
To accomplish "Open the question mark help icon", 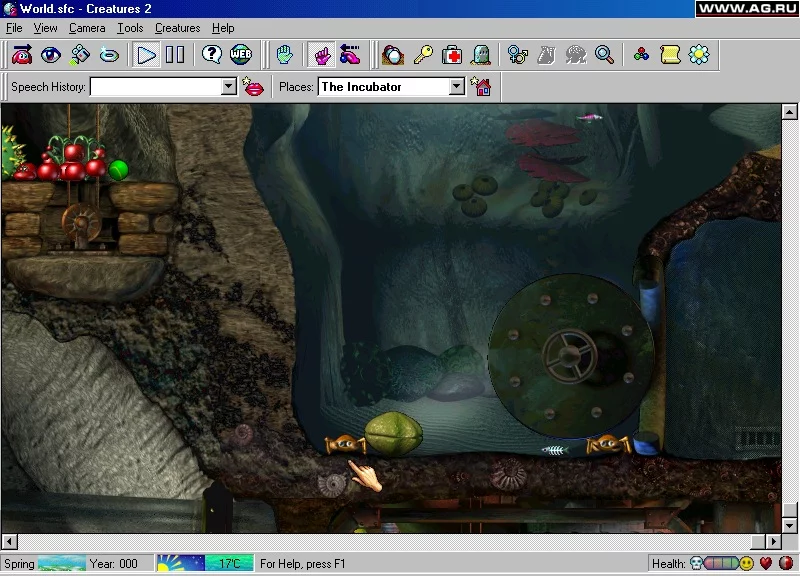I will coord(212,55).
